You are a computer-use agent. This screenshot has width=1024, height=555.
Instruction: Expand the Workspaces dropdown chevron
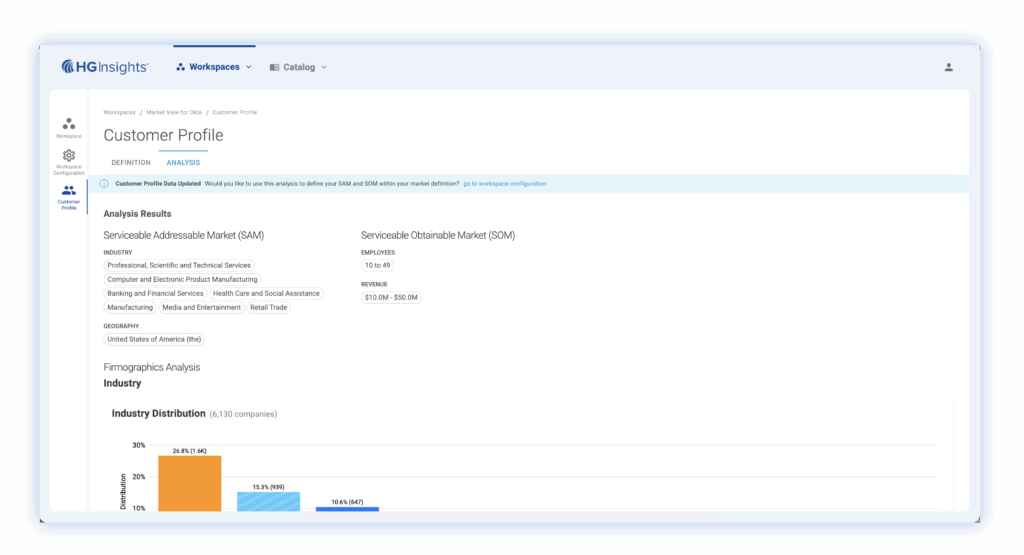(249, 67)
